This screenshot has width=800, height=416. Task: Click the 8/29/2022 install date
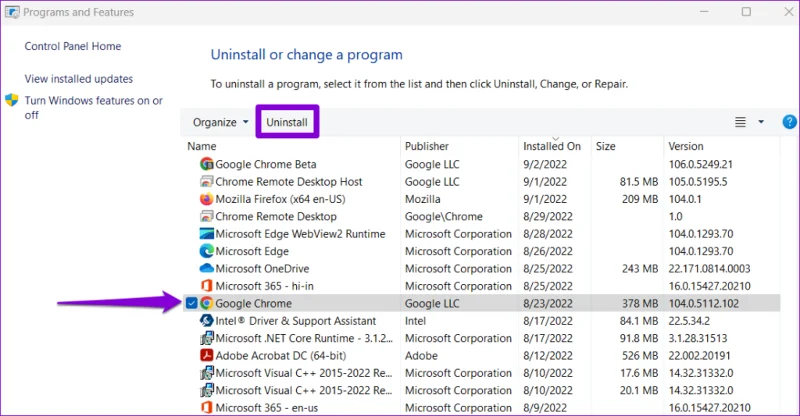point(548,216)
